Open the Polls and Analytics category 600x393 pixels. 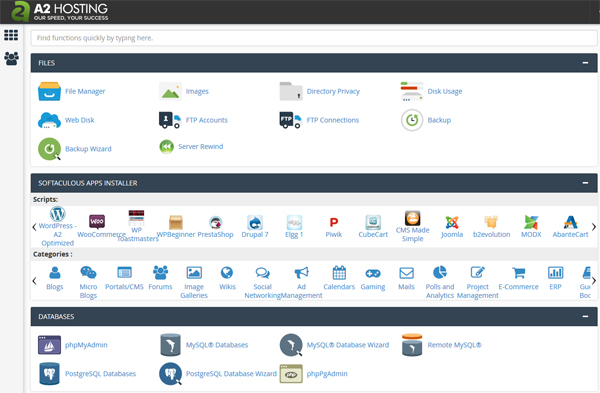point(440,282)
